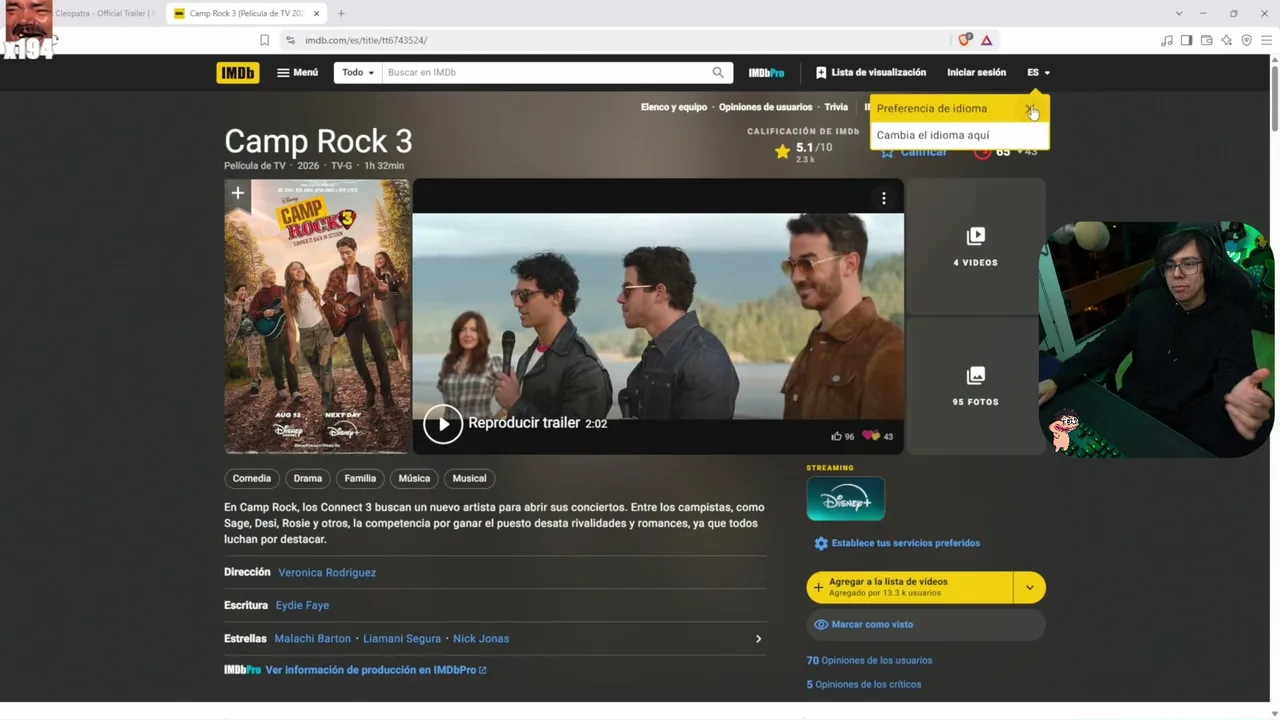Select the Musical genre chip

(x=469, y=478)
